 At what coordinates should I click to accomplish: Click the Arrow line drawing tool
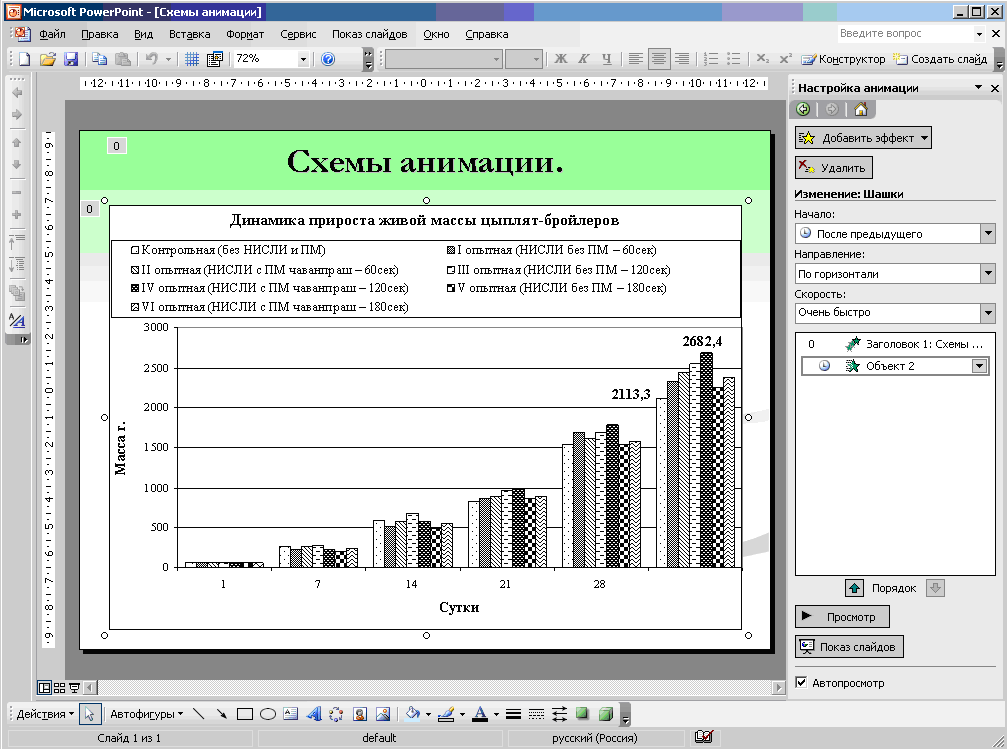point(221,714)
